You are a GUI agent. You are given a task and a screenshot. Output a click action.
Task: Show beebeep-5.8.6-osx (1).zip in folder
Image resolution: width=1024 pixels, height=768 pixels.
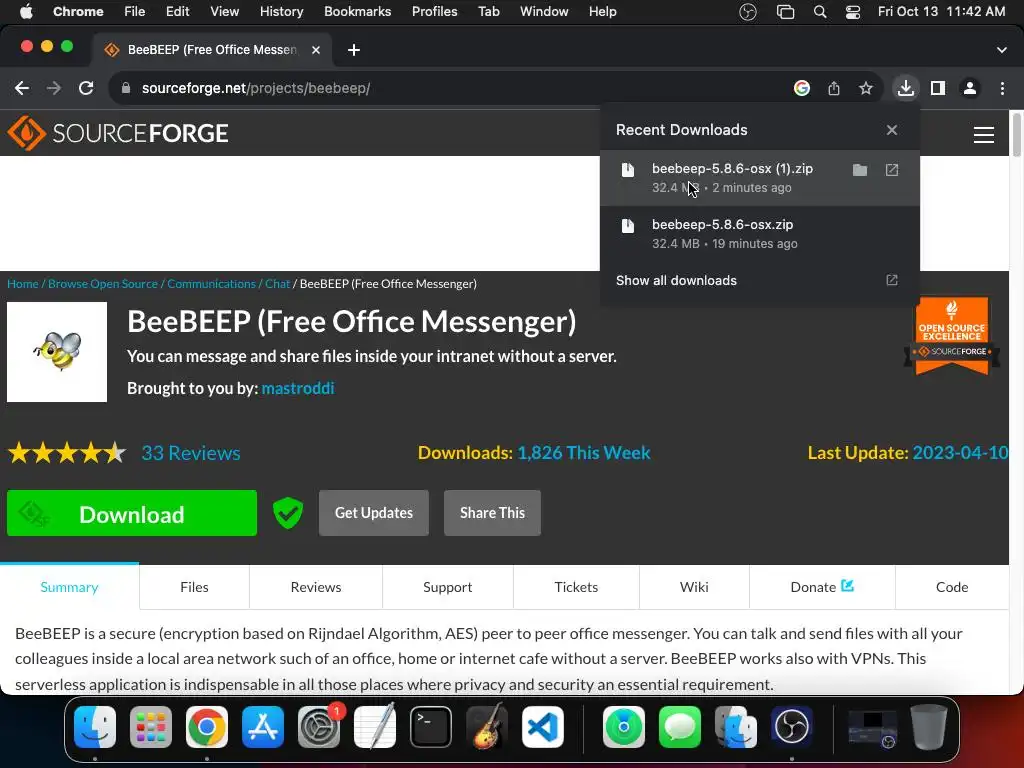pyautogui.click(x=860, y=170)
